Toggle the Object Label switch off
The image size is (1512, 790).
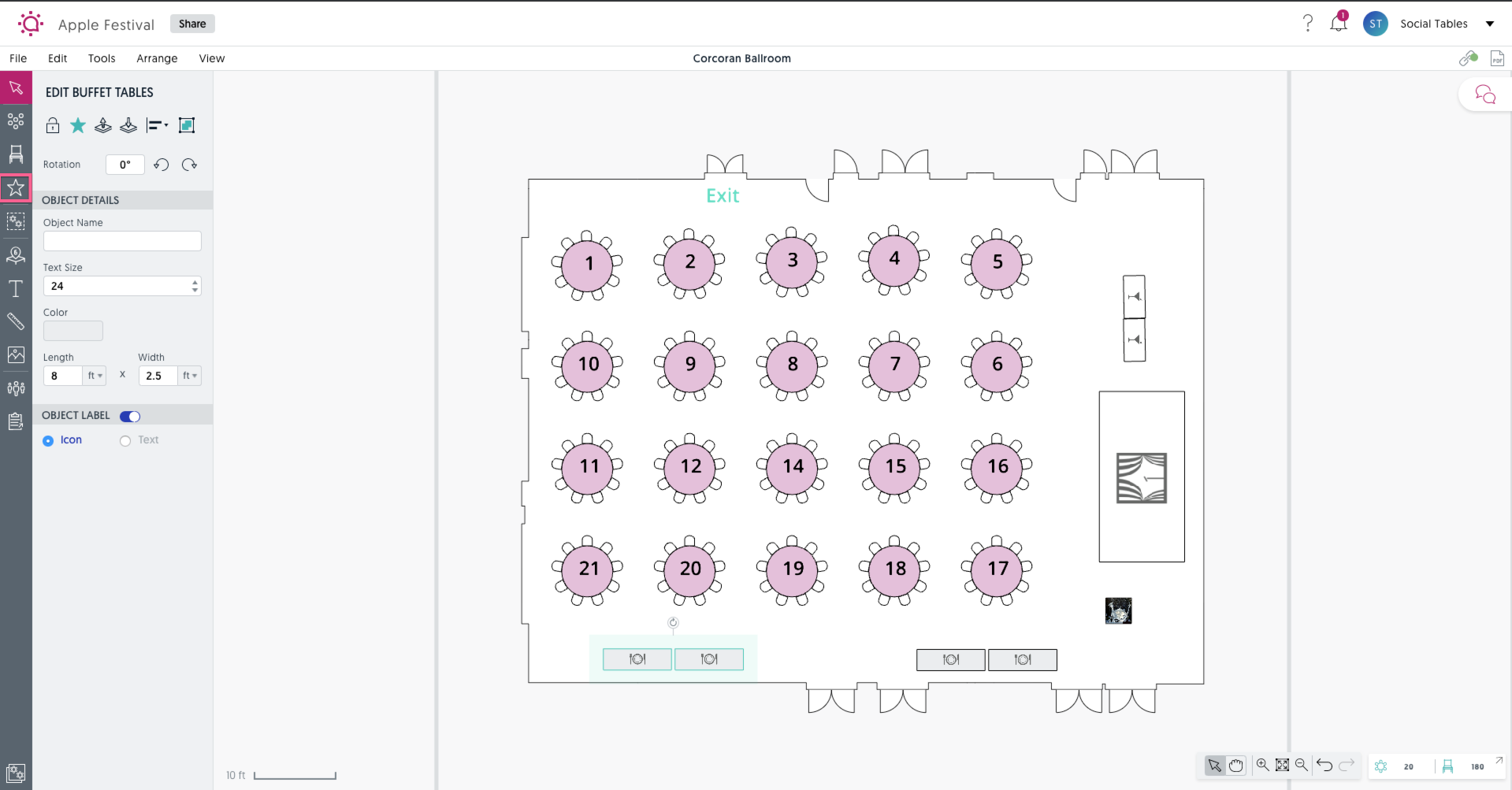pos(129,416)
